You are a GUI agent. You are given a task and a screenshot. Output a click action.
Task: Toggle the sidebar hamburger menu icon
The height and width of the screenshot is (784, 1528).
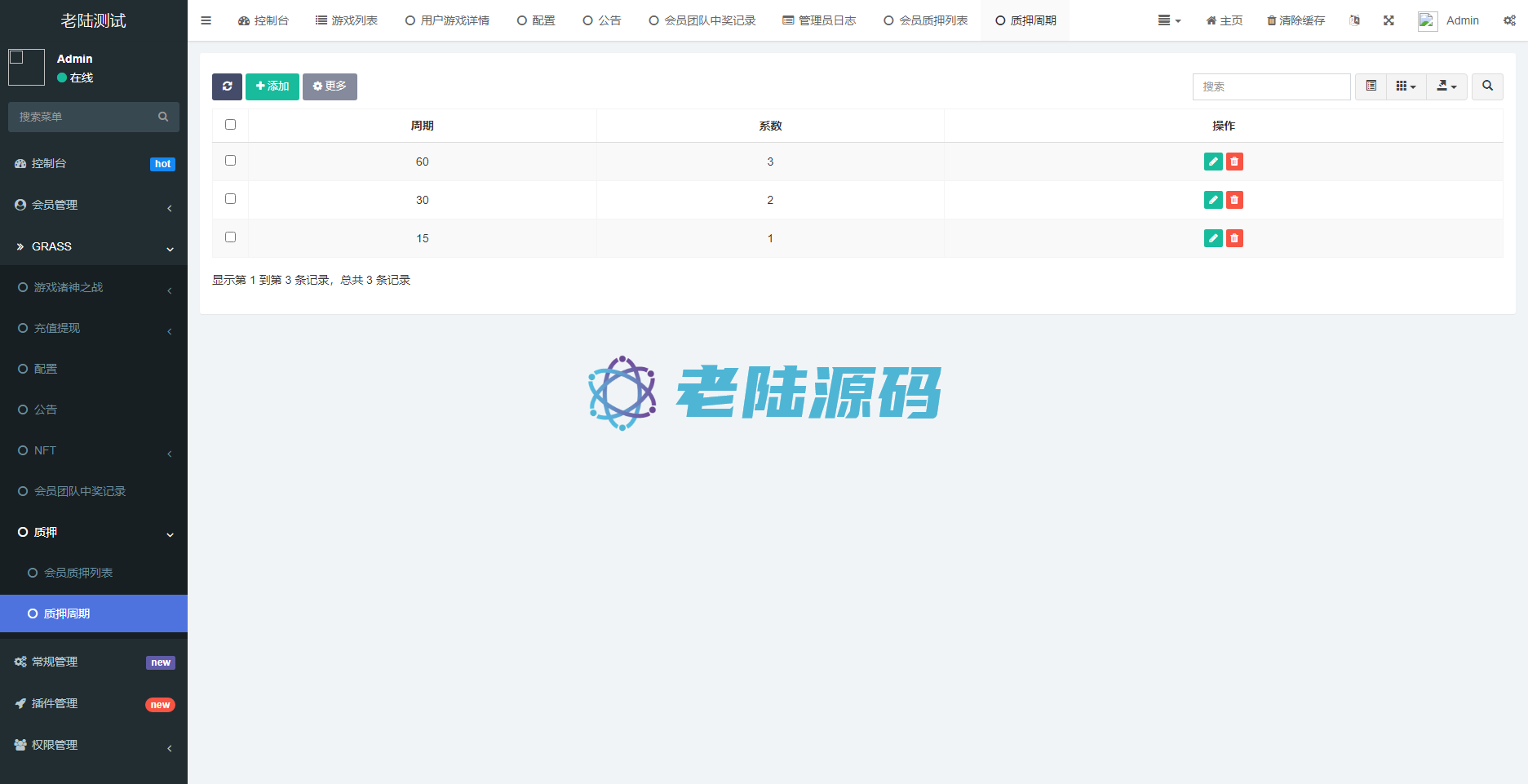pos(206,20)
